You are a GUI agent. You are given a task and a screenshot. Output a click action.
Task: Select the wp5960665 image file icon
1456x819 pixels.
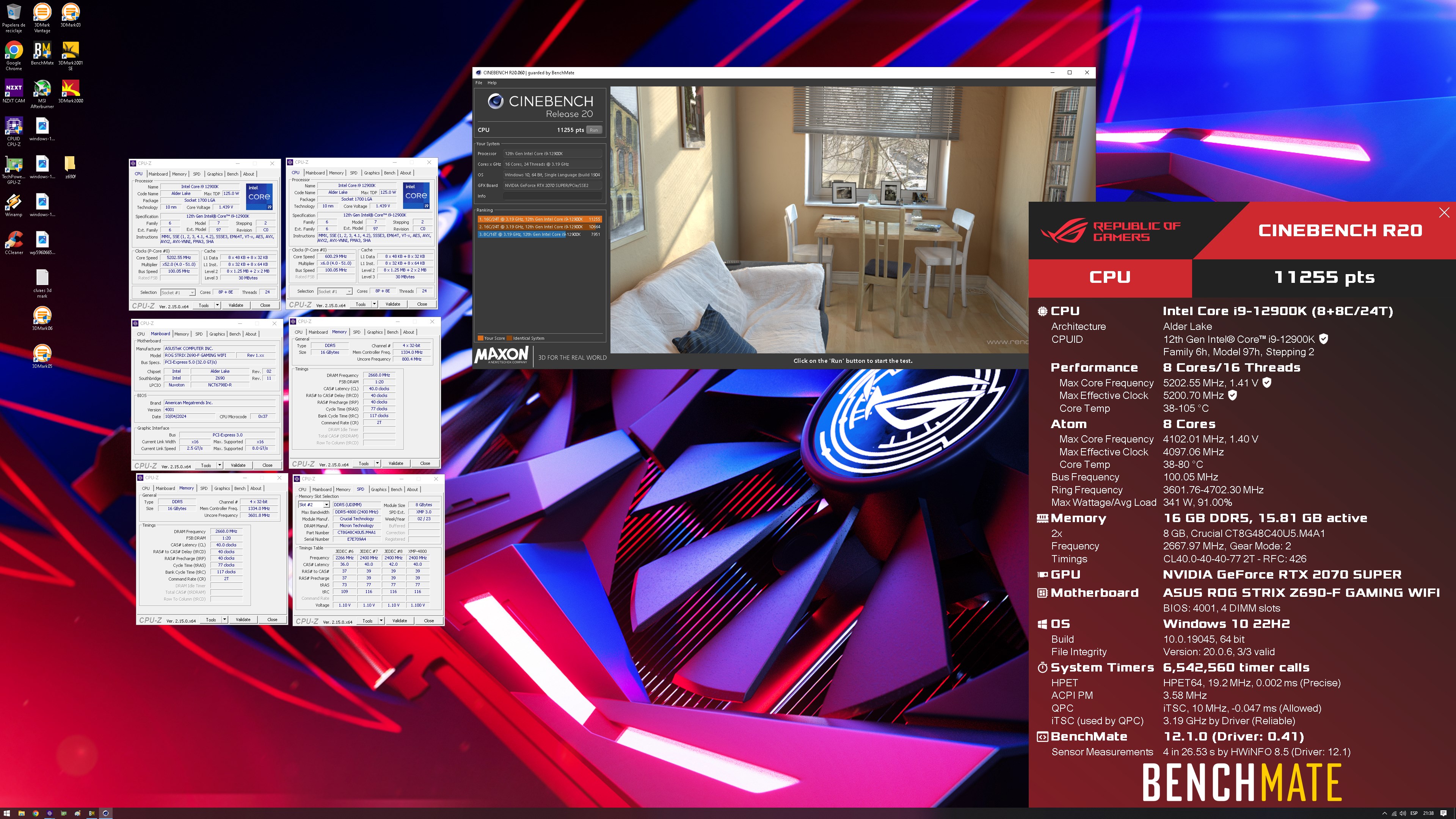coord(42,243)
